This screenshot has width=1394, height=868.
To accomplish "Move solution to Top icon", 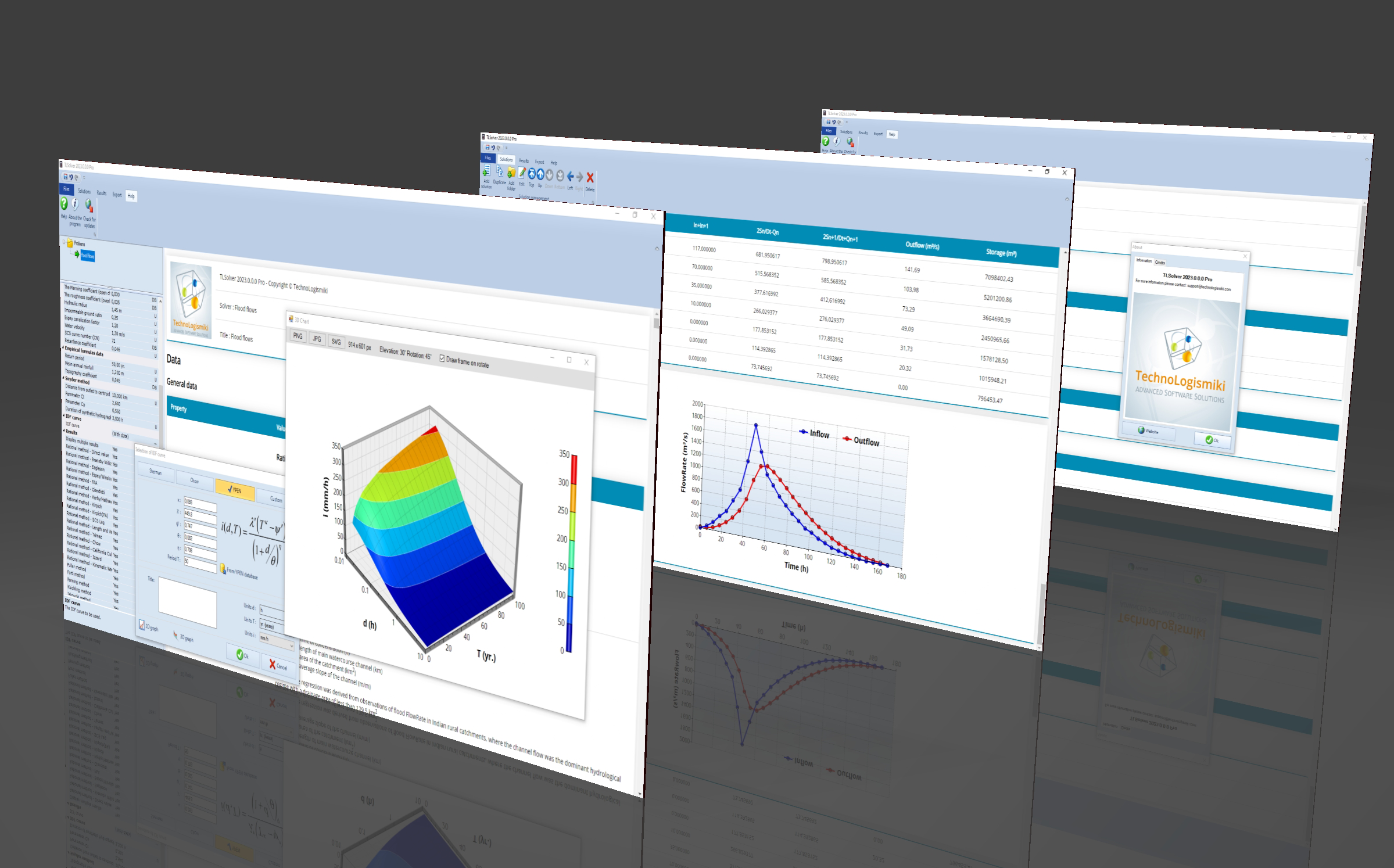I will pos(531,174).
